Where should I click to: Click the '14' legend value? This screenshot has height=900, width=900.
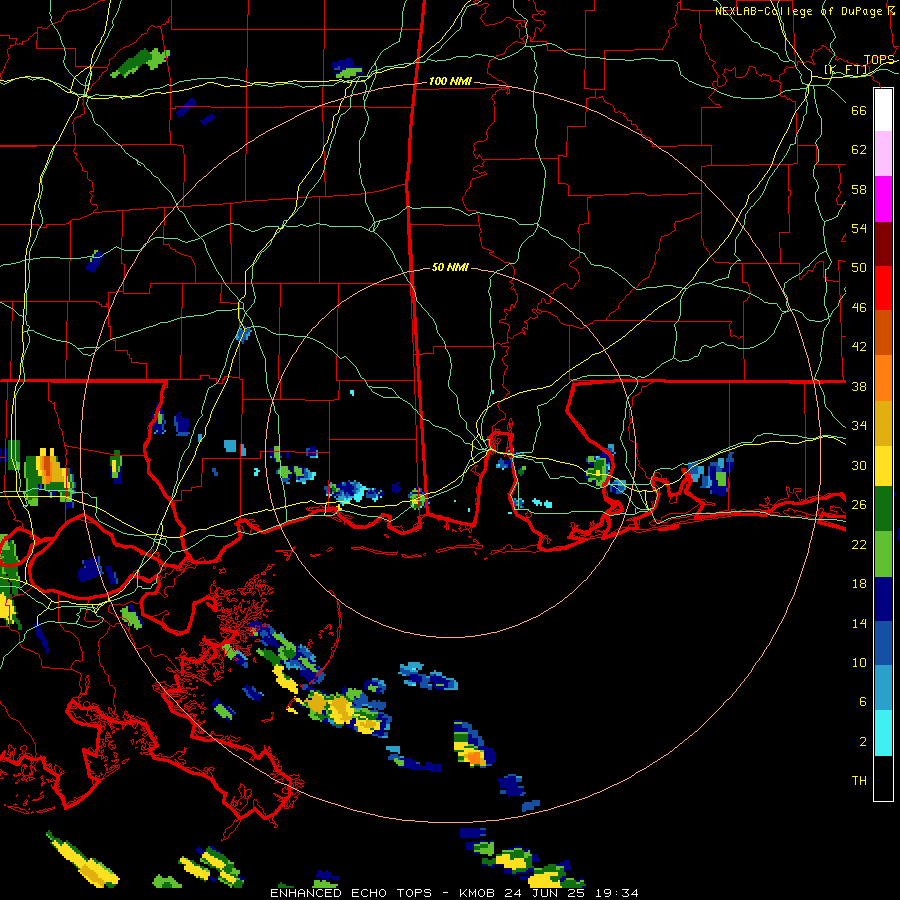[859, 623]
